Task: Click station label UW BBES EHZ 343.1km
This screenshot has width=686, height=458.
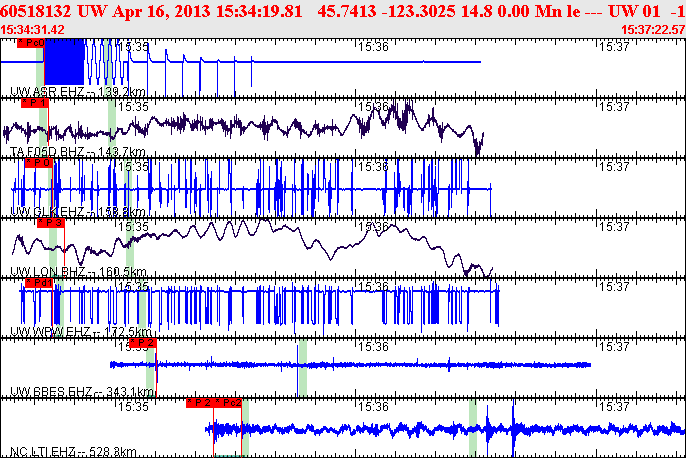Action: (82, 392)
